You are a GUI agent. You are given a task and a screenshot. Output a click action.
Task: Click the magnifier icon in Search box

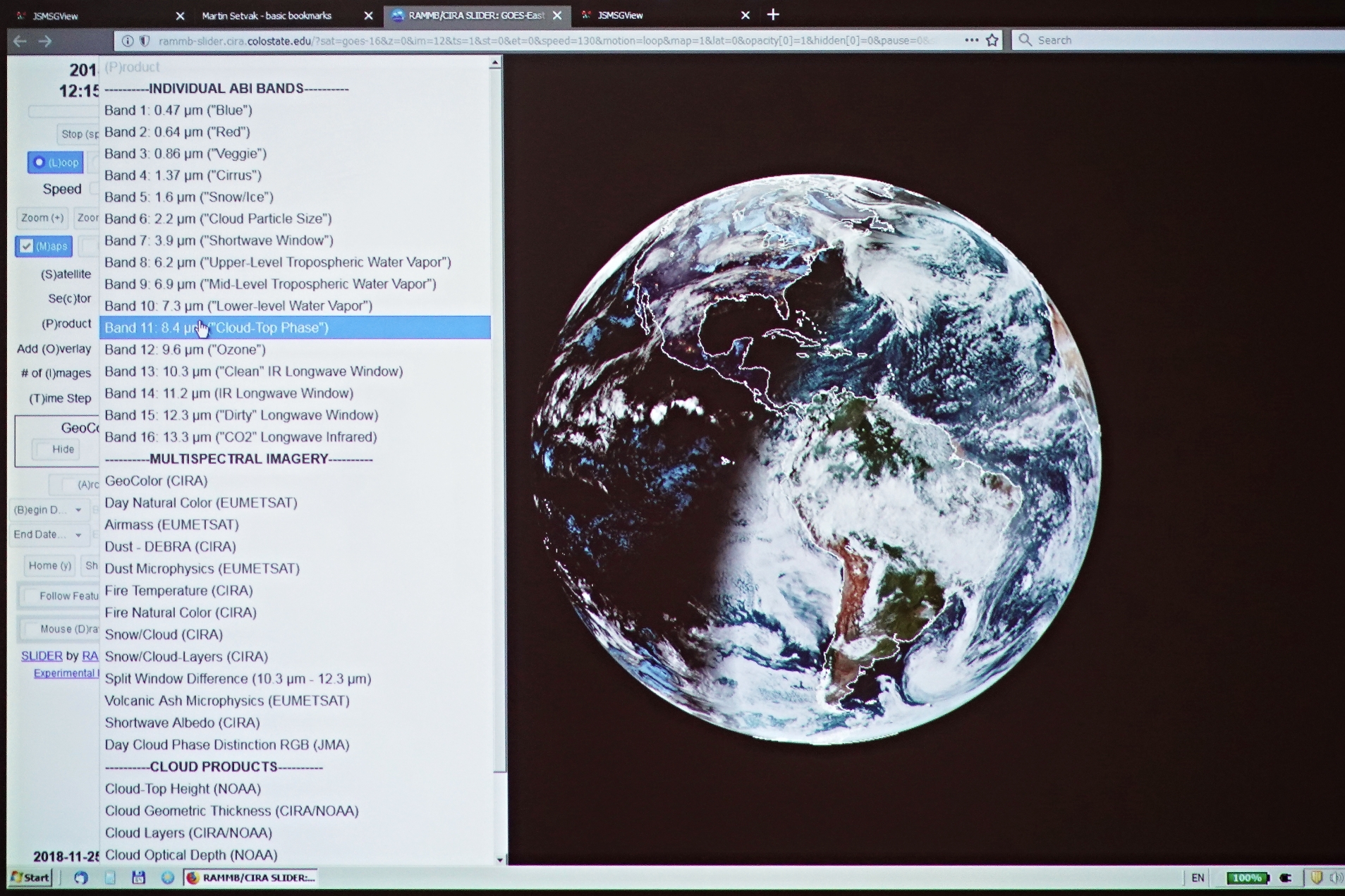pos(1026,40)
